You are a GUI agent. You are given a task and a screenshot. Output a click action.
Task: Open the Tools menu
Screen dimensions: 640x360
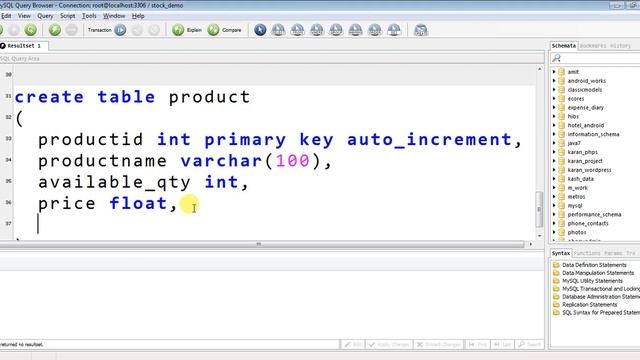point(89,16)
